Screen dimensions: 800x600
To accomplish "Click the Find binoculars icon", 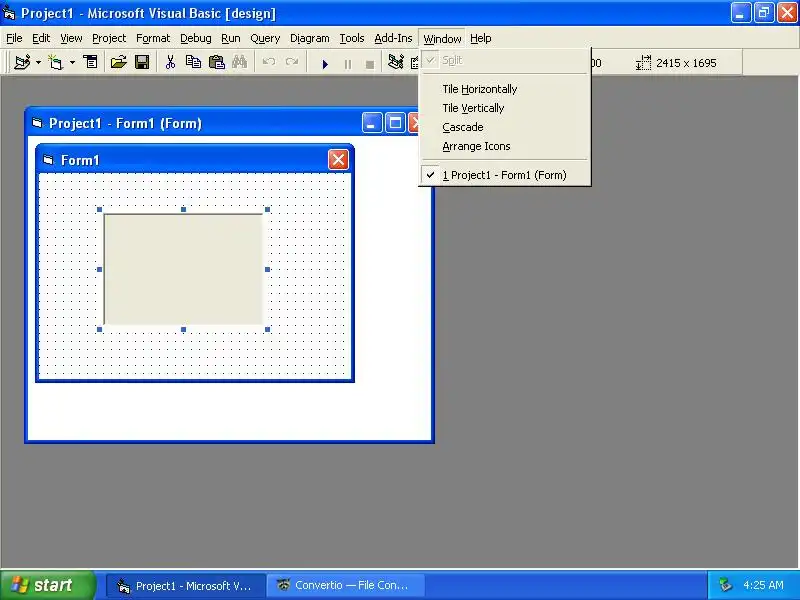I will (239, 62).
